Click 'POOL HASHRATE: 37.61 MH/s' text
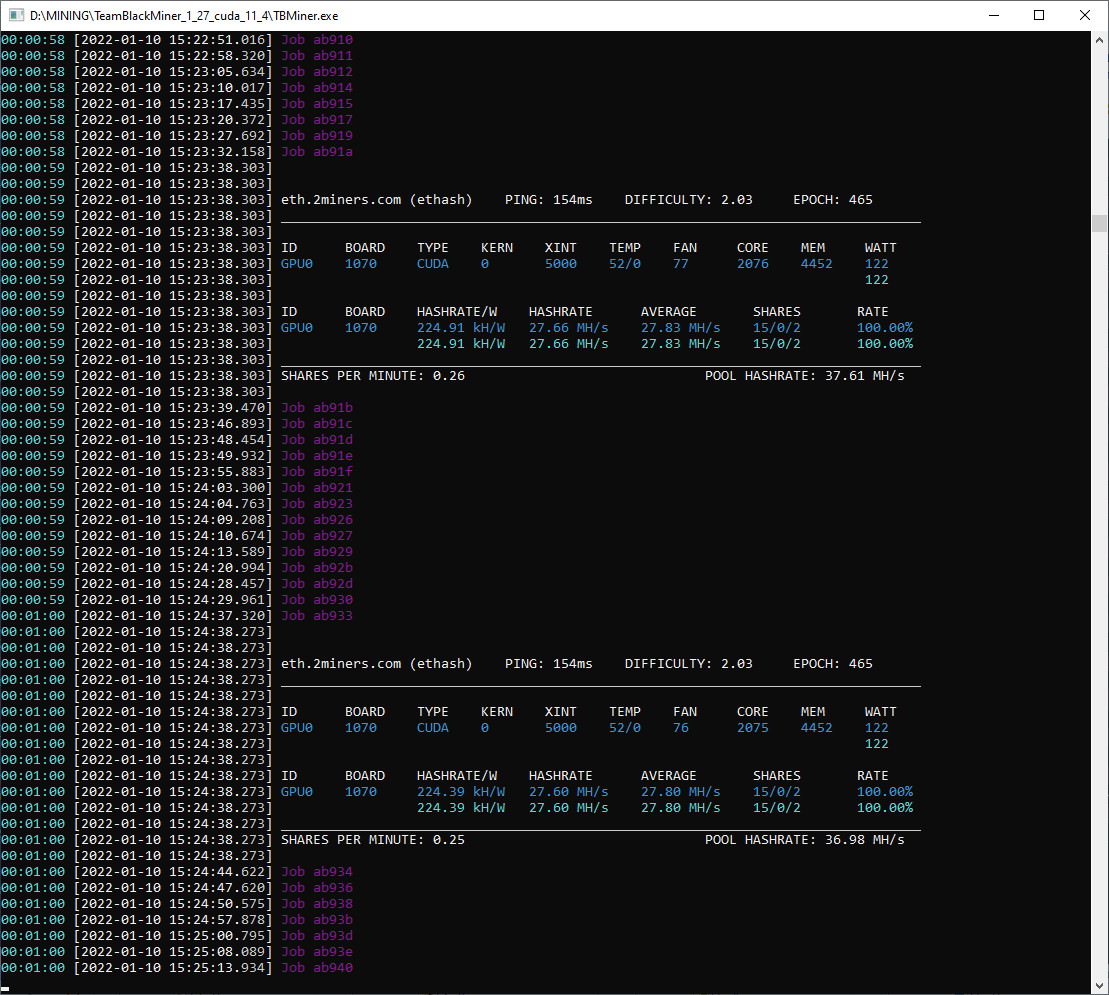The height and width of the screenshot is (995, 1109). coord(805,376)
